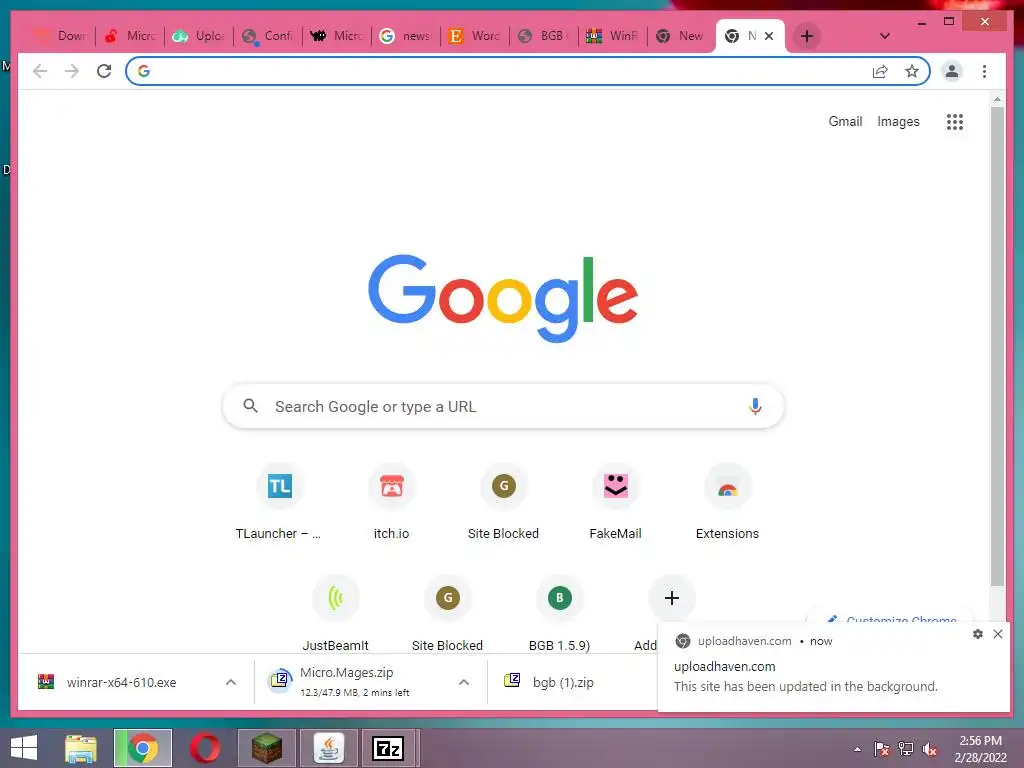Click the Chrome icon on the taskbar

[143, 748]
